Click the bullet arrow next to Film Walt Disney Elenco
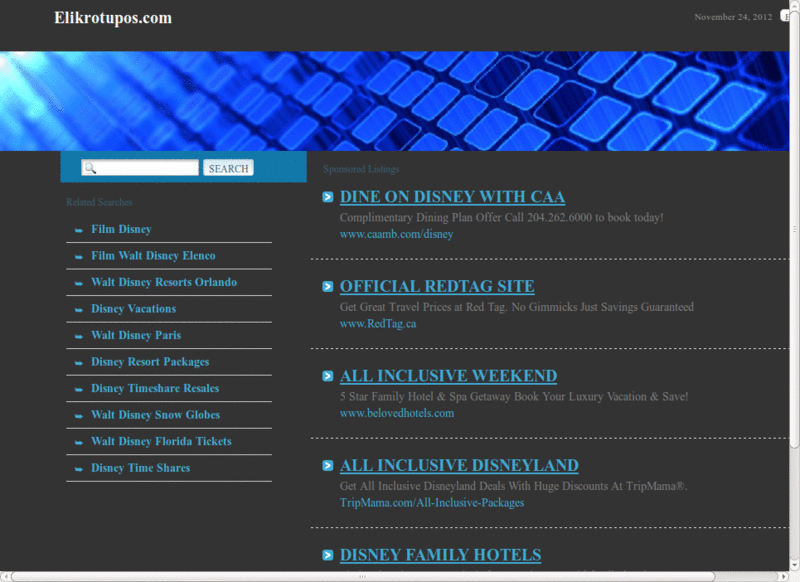The height and width of the screenshot is (582, 800). [79, 257]
